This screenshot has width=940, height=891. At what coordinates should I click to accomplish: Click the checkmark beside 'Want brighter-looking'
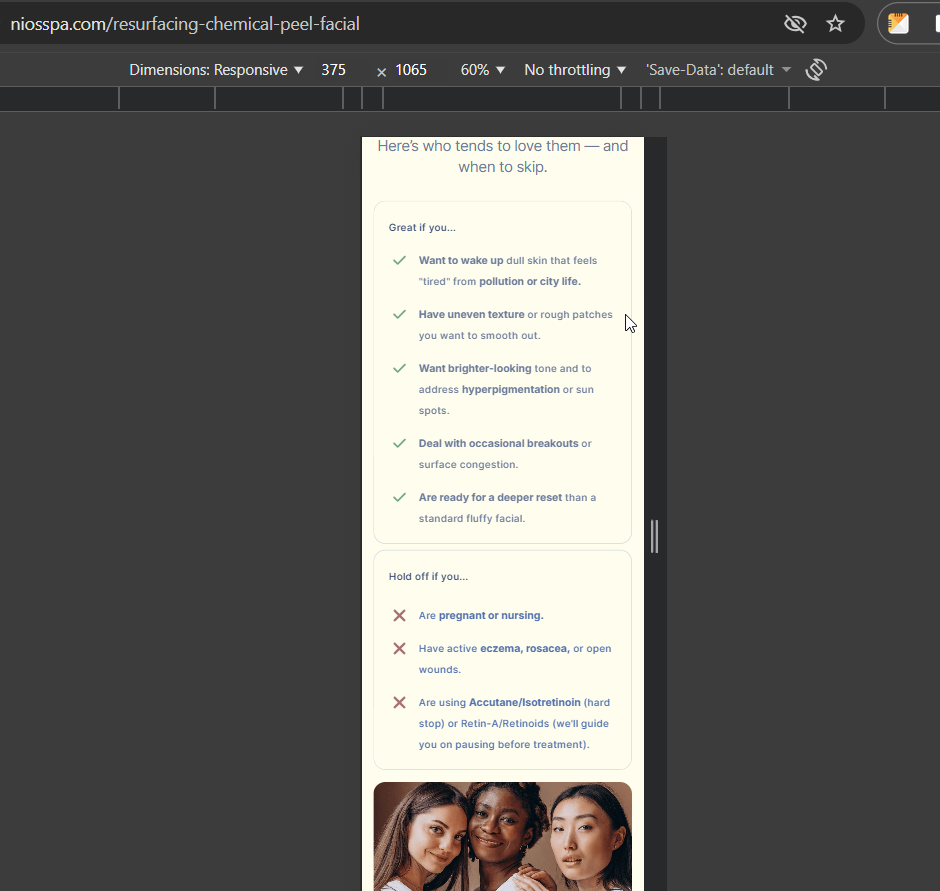tap(399, 368)
